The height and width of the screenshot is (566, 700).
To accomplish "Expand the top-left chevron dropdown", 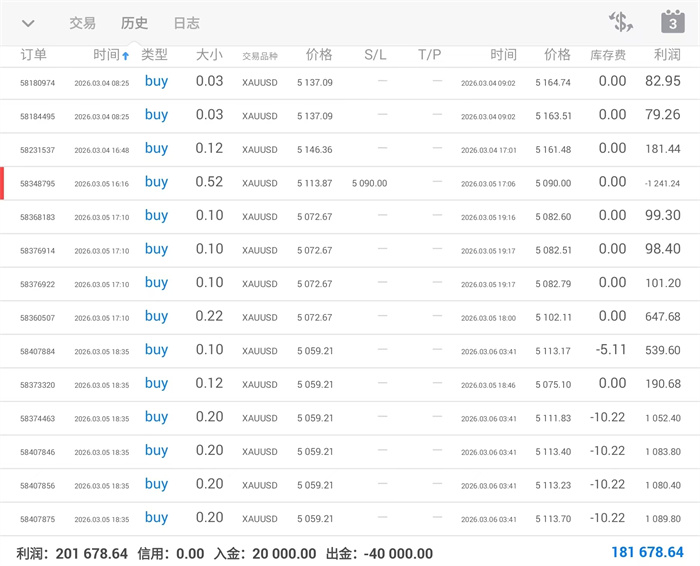I will click(28, 23).
